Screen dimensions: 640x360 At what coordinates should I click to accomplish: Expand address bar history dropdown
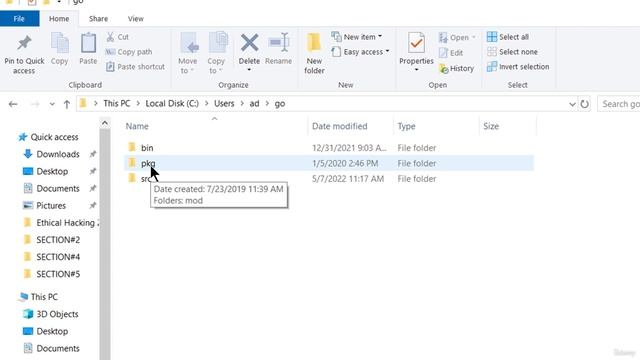(x=572, y=104)
